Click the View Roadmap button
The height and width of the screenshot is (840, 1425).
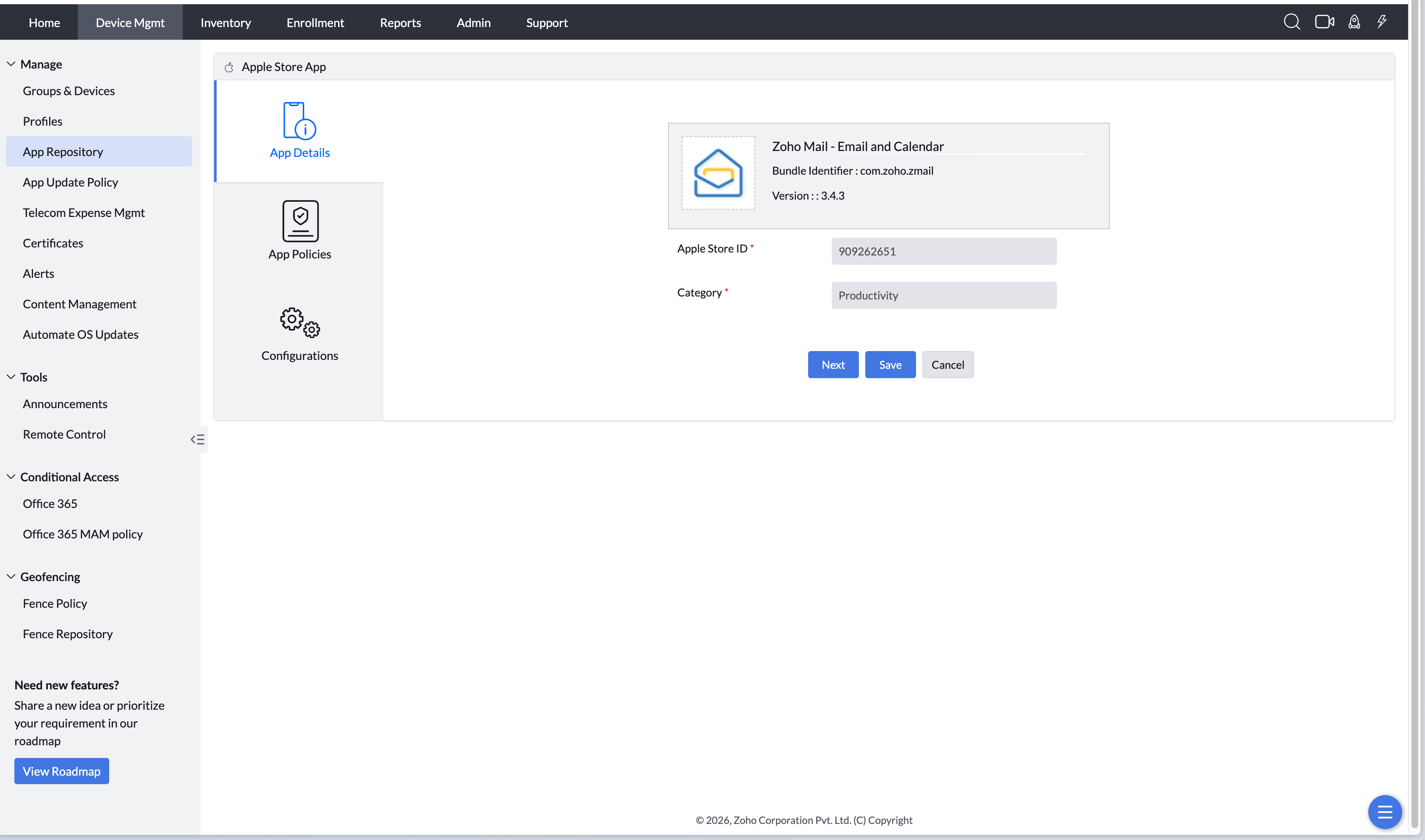61,771
